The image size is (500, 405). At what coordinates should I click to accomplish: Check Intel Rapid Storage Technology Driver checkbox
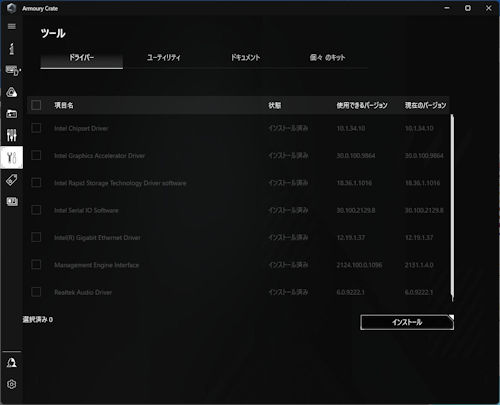(x=36, y=183)
